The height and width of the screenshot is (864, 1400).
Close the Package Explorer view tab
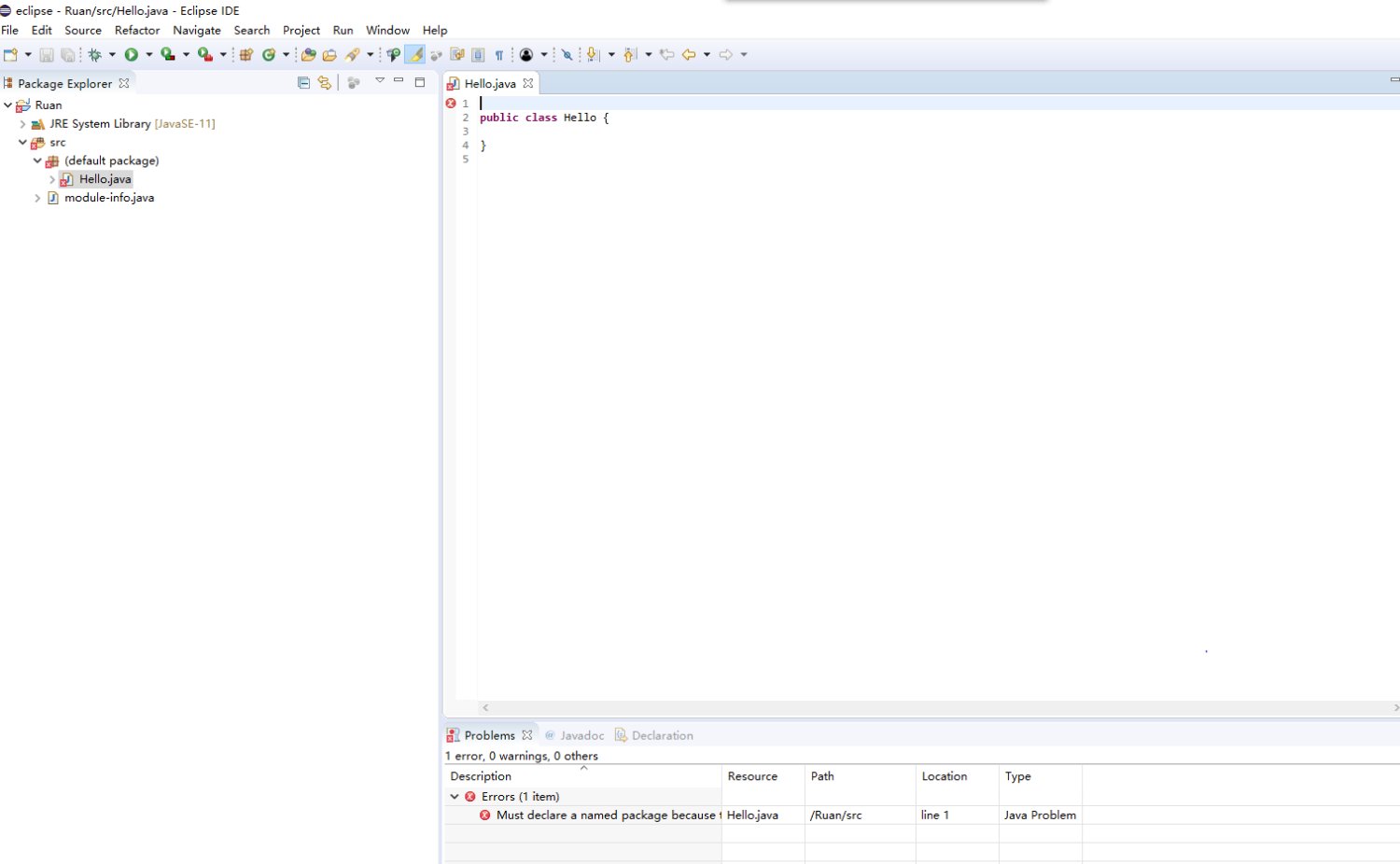coord(123,83)
